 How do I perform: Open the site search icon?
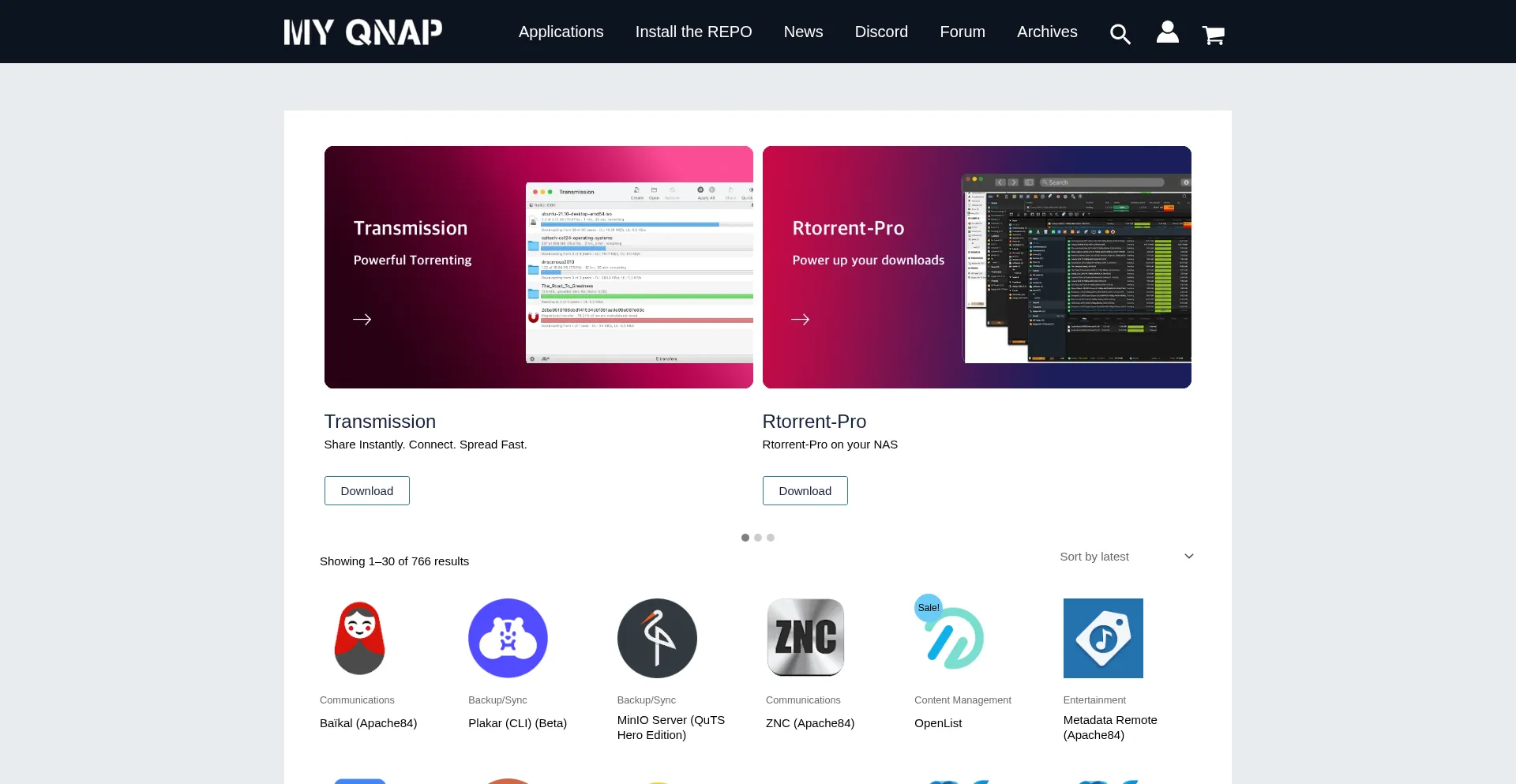[x=1120, y=33]
